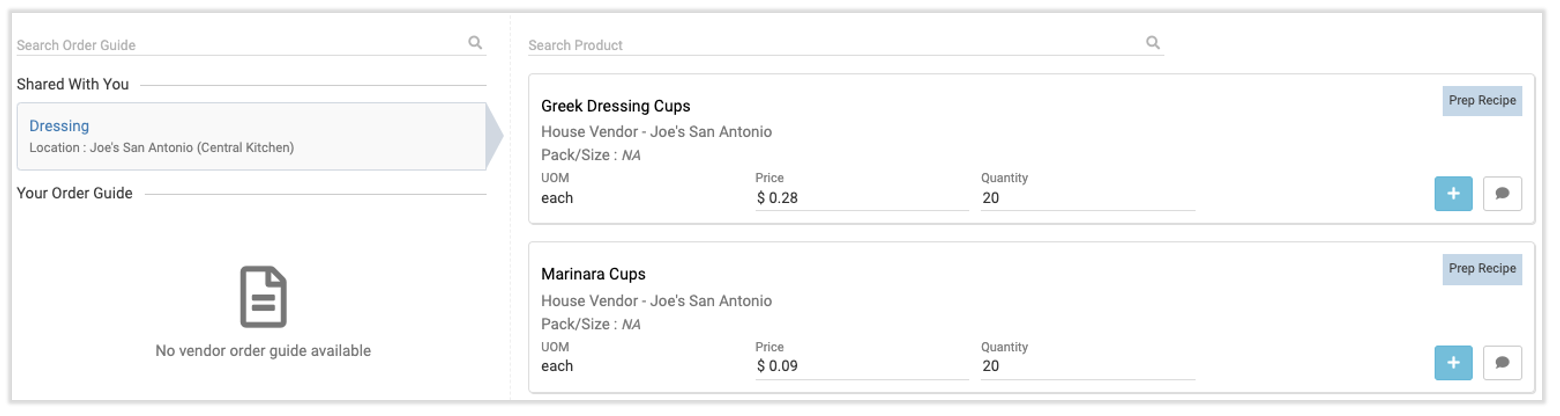
Task: Click Prep Recipe tag on Marinara Cups
Action: 1482,268
